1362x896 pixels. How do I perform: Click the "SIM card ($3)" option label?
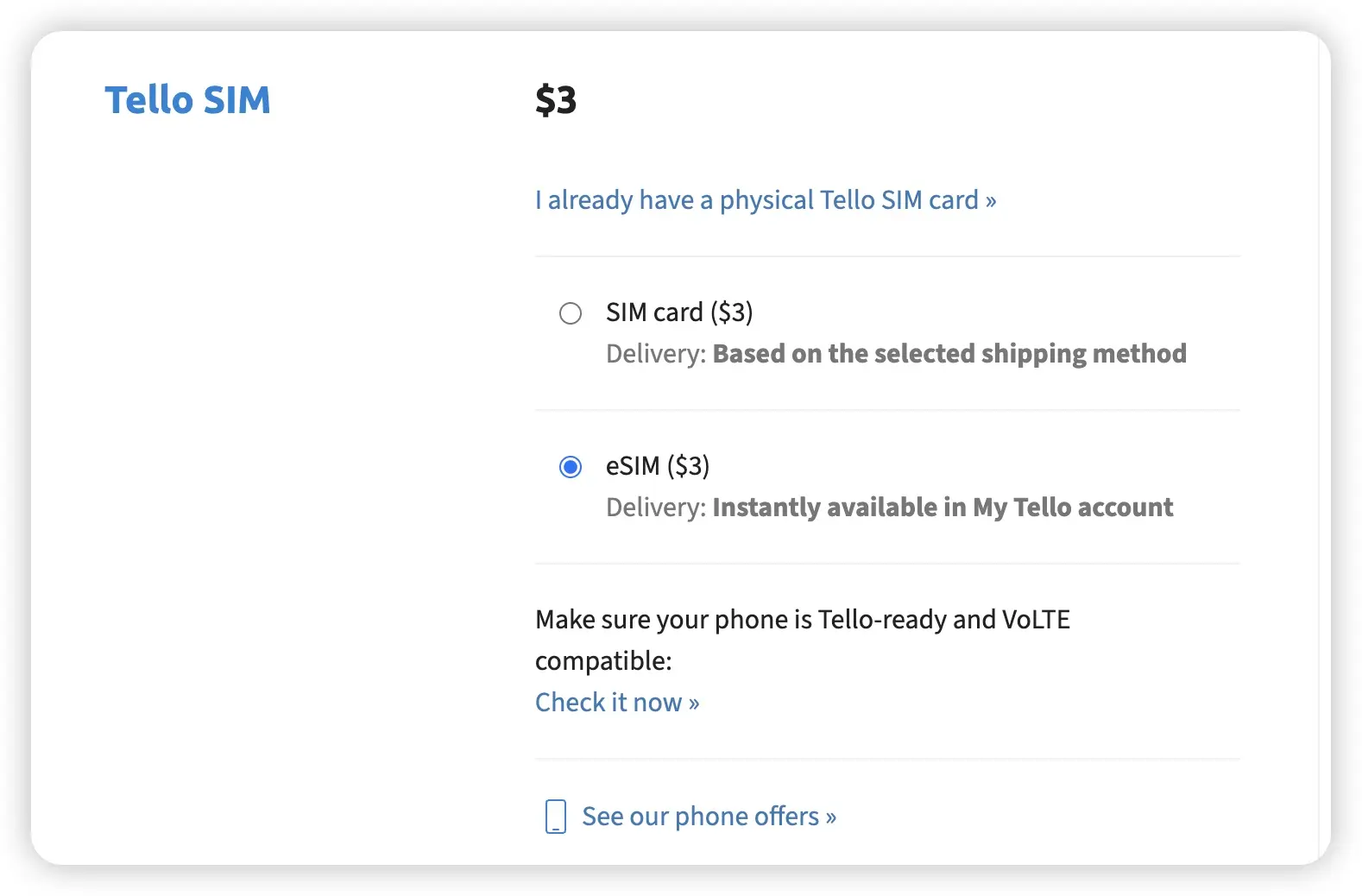point(679,312)
